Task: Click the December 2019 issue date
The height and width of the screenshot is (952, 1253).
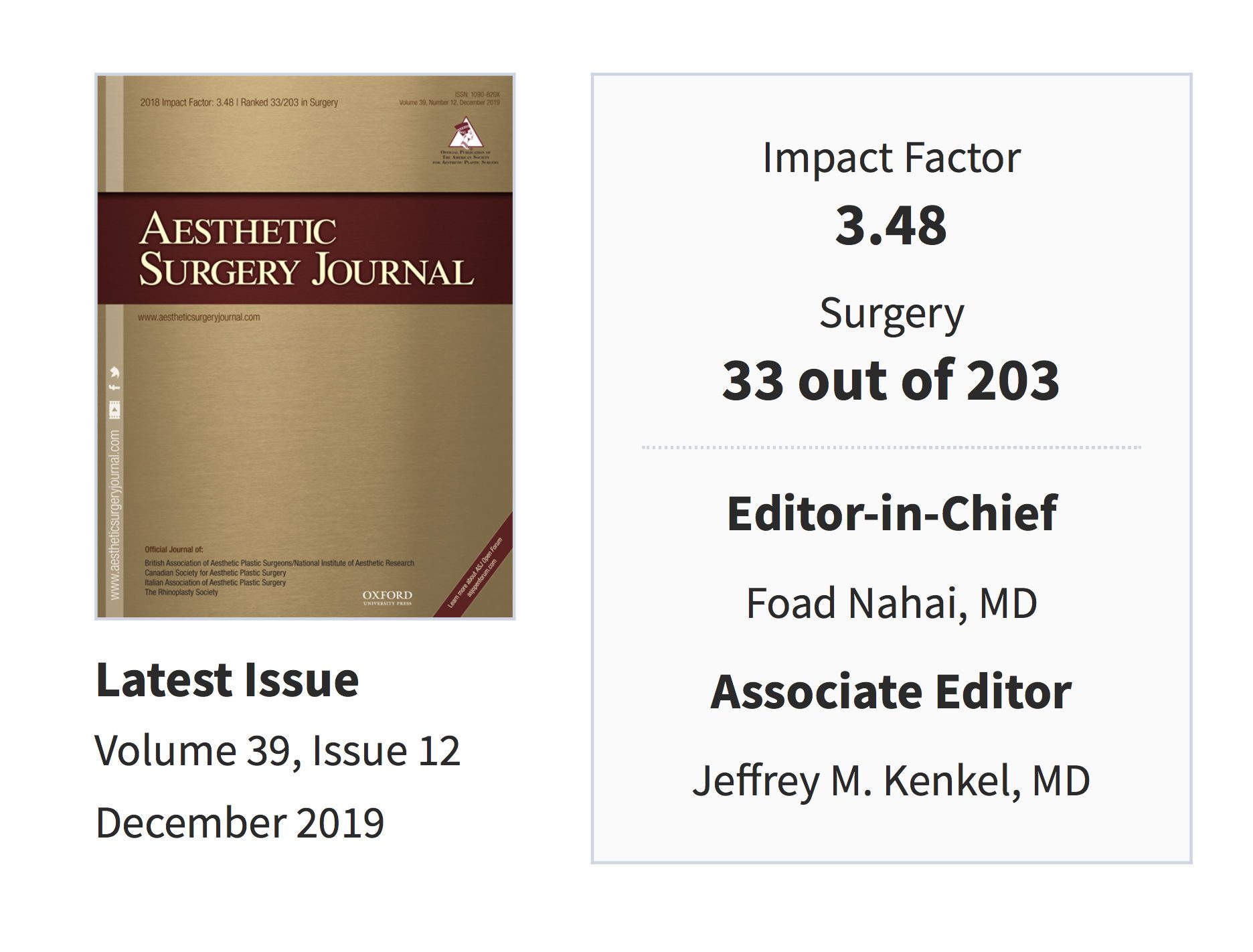Action: coord(240,823)
